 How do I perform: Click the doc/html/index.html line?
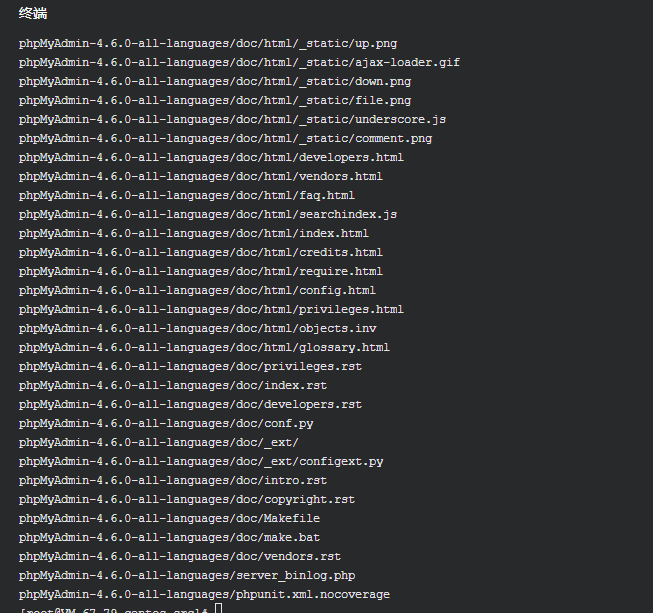(194, 234)
